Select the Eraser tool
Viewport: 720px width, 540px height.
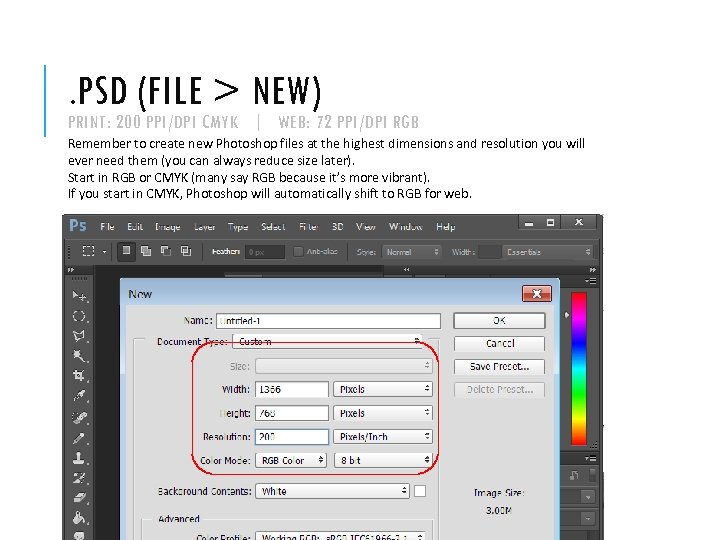79,498
